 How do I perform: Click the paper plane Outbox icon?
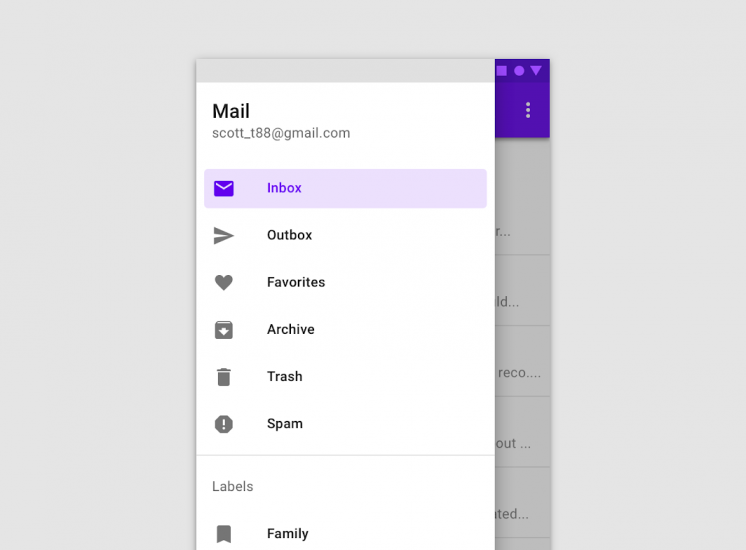[x=224, y=235]
